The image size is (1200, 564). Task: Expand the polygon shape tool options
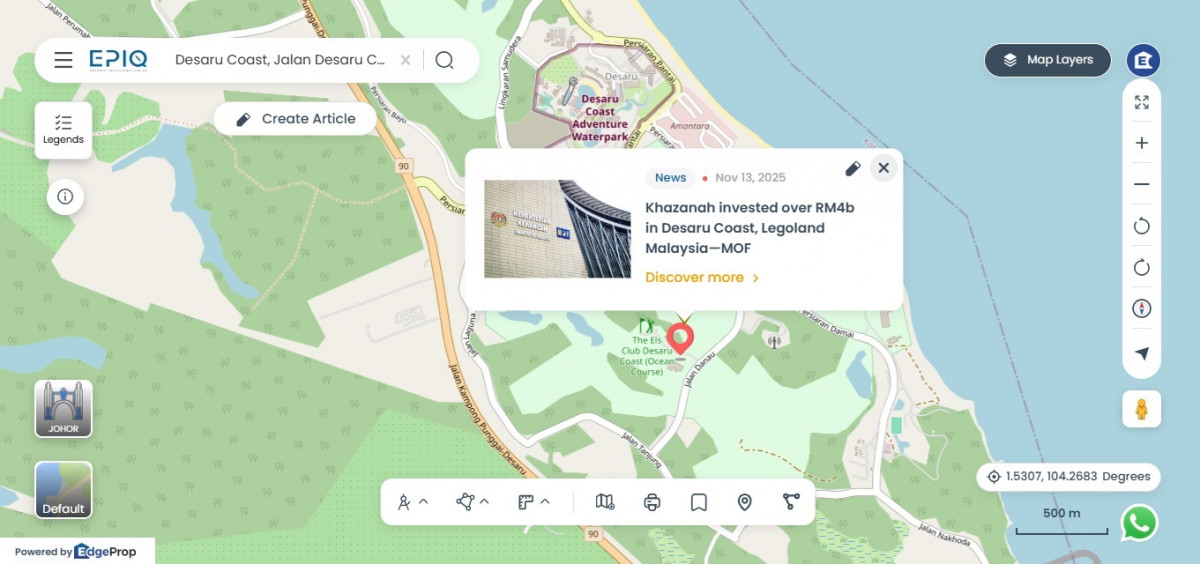(473, 502)
